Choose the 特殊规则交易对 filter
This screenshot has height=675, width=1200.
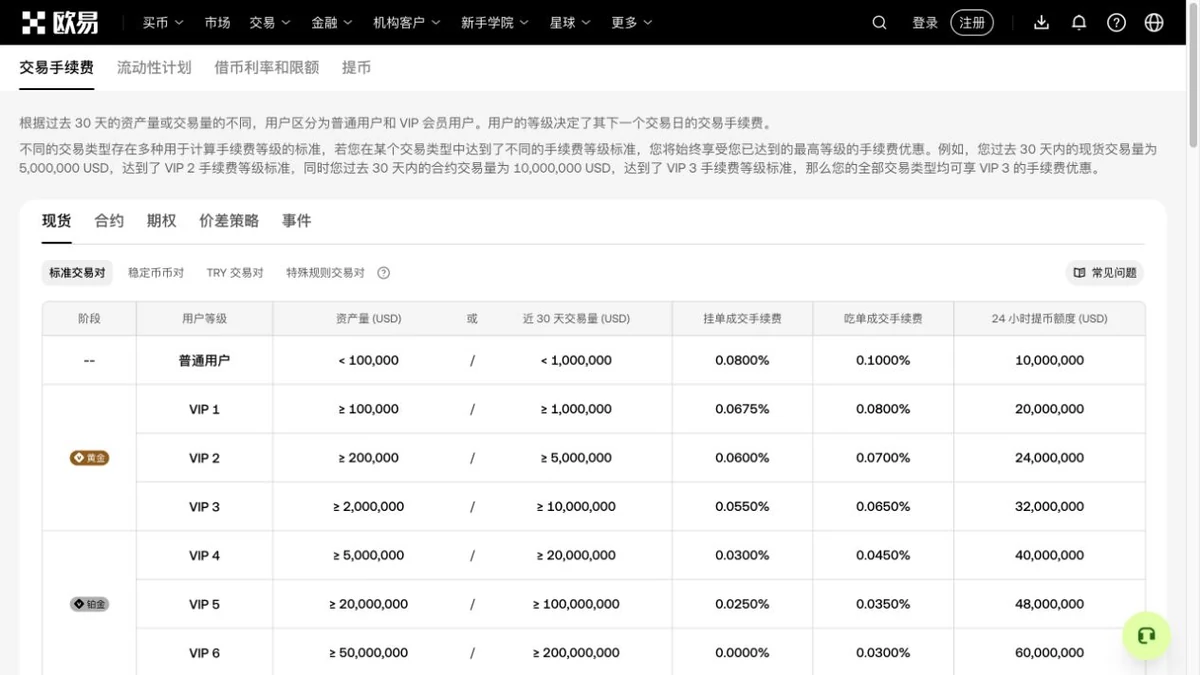[325, 273]
